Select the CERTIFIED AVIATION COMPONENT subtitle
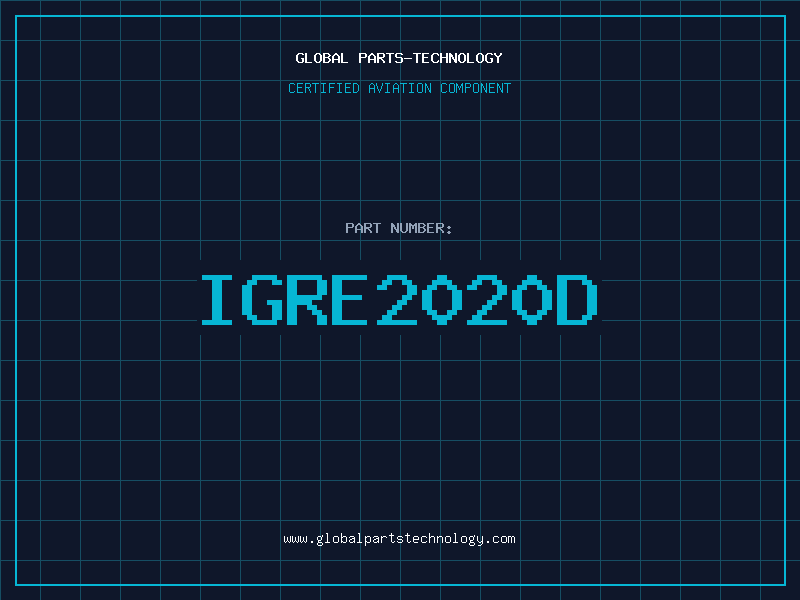 tap(399, 88)
